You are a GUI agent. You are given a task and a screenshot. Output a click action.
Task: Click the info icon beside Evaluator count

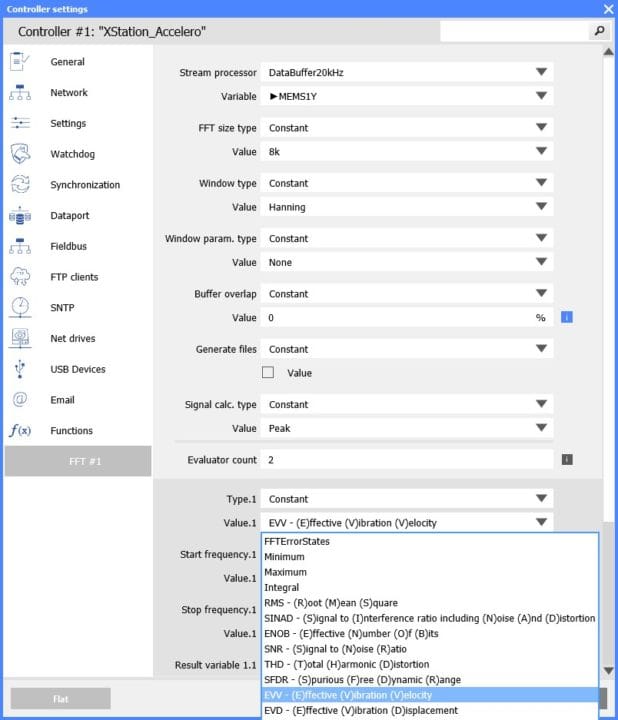click(x=567, y=460)
